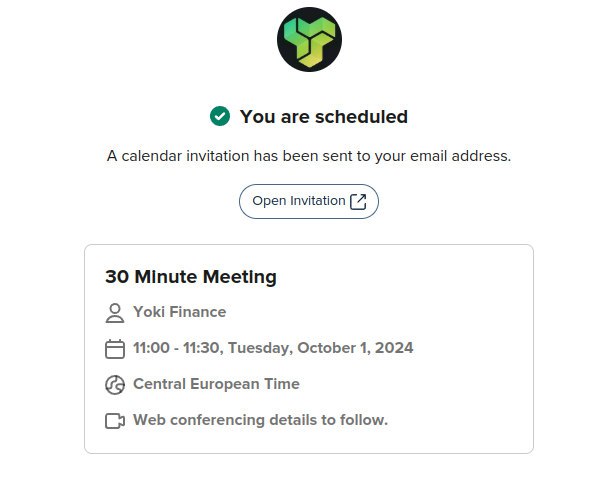Click the Yoki Finance logo at top
This screenshot has height=486, width=608.
coord(309,40)
